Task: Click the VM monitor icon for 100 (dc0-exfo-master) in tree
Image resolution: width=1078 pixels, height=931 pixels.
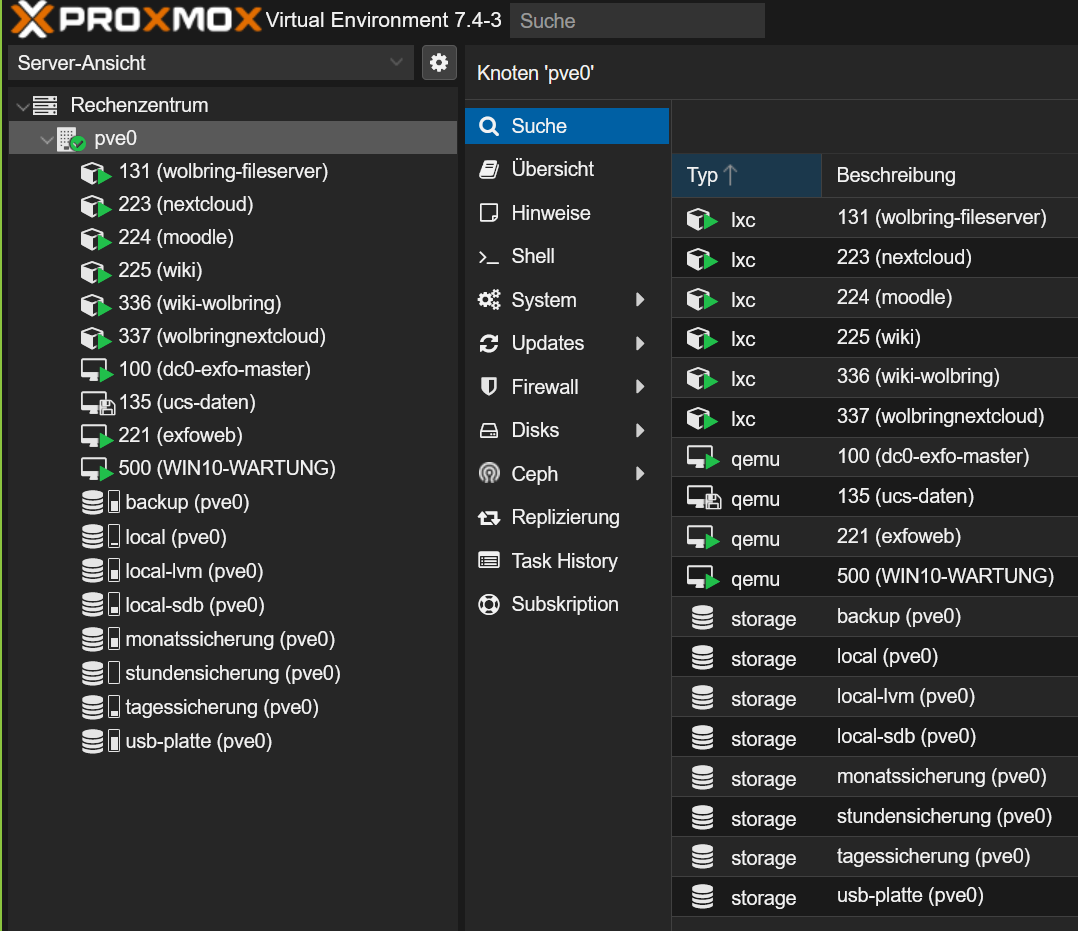Action: pyautogui.click(x=96, y=370)
